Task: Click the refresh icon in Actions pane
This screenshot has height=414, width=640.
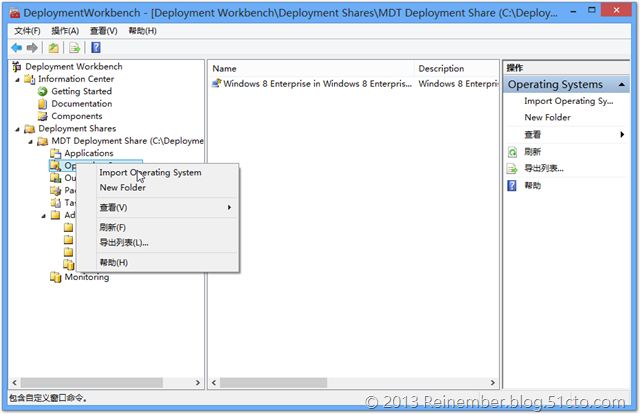Action: pyautogui.click(x=512, y=152)
